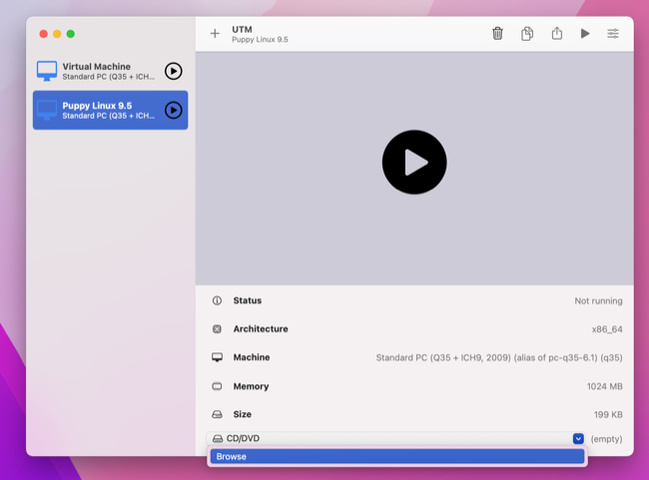Run Puppy Linux 9.5 from sidebar play icon
This screenshot has height=480, width=649.
(x=173, y=110)
